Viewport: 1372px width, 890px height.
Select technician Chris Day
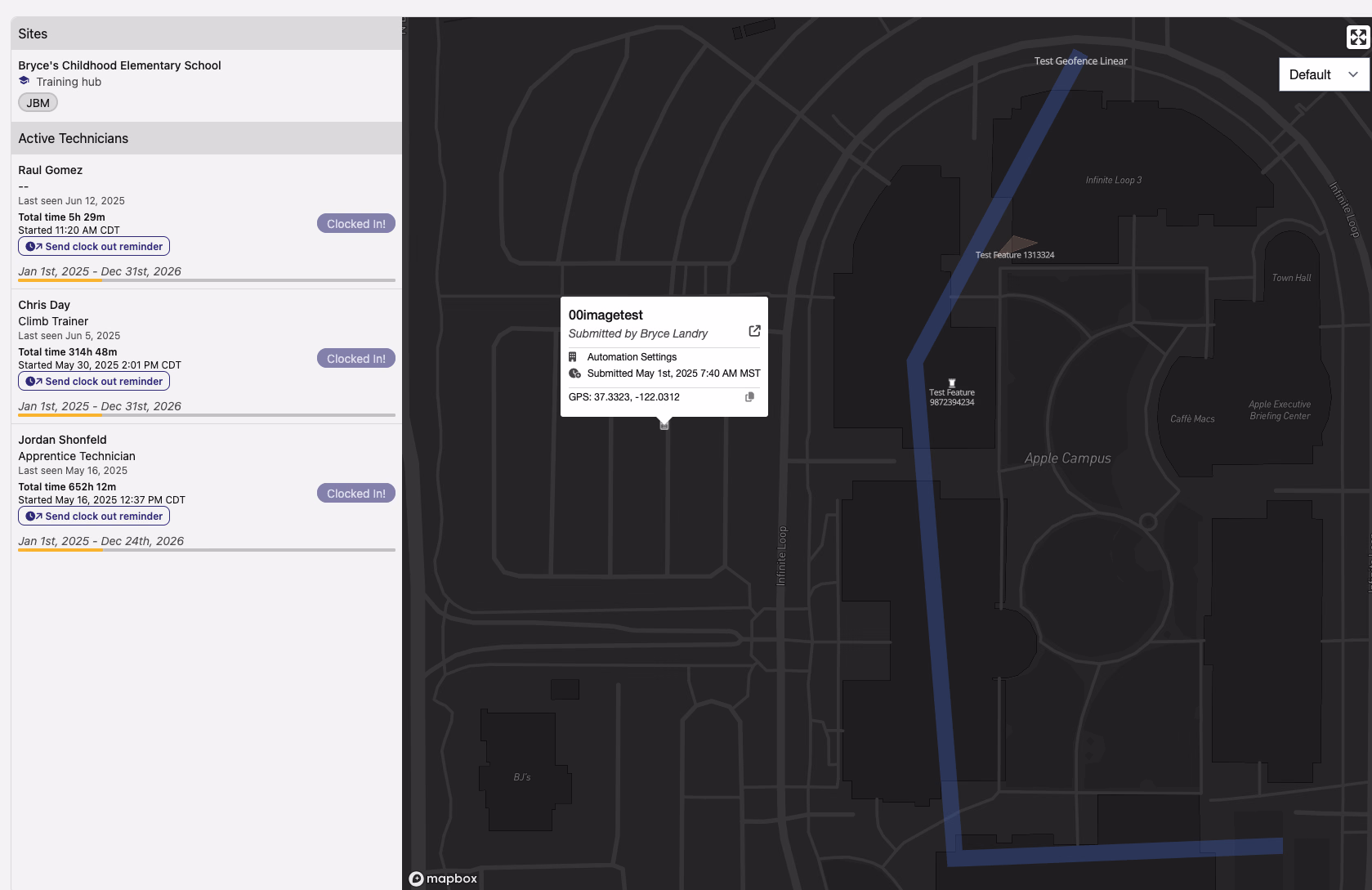click(x=44, y=305)
